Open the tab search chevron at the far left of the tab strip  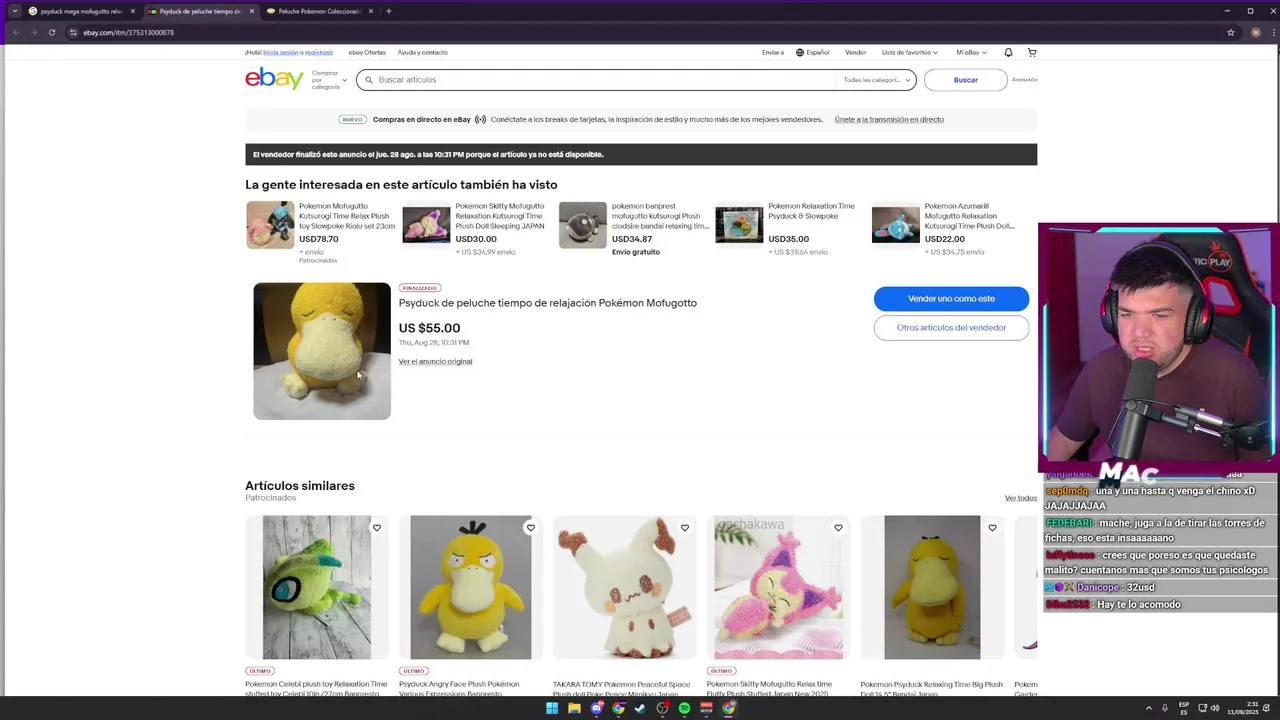[14, 11]
